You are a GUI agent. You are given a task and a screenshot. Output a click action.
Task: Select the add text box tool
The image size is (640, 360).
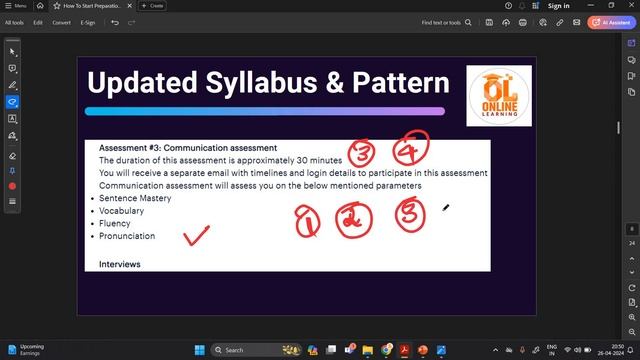coord(12,119)
